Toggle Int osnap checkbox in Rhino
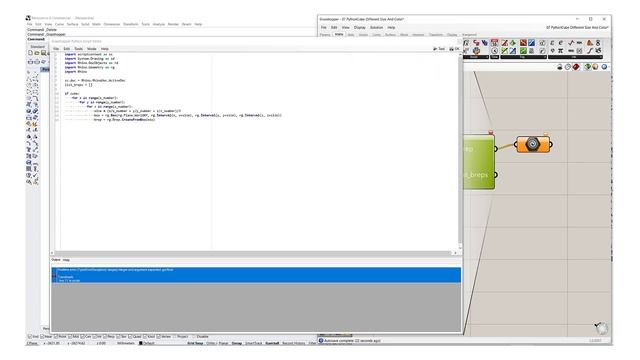The image size is (640, 360). click(95, 337)
